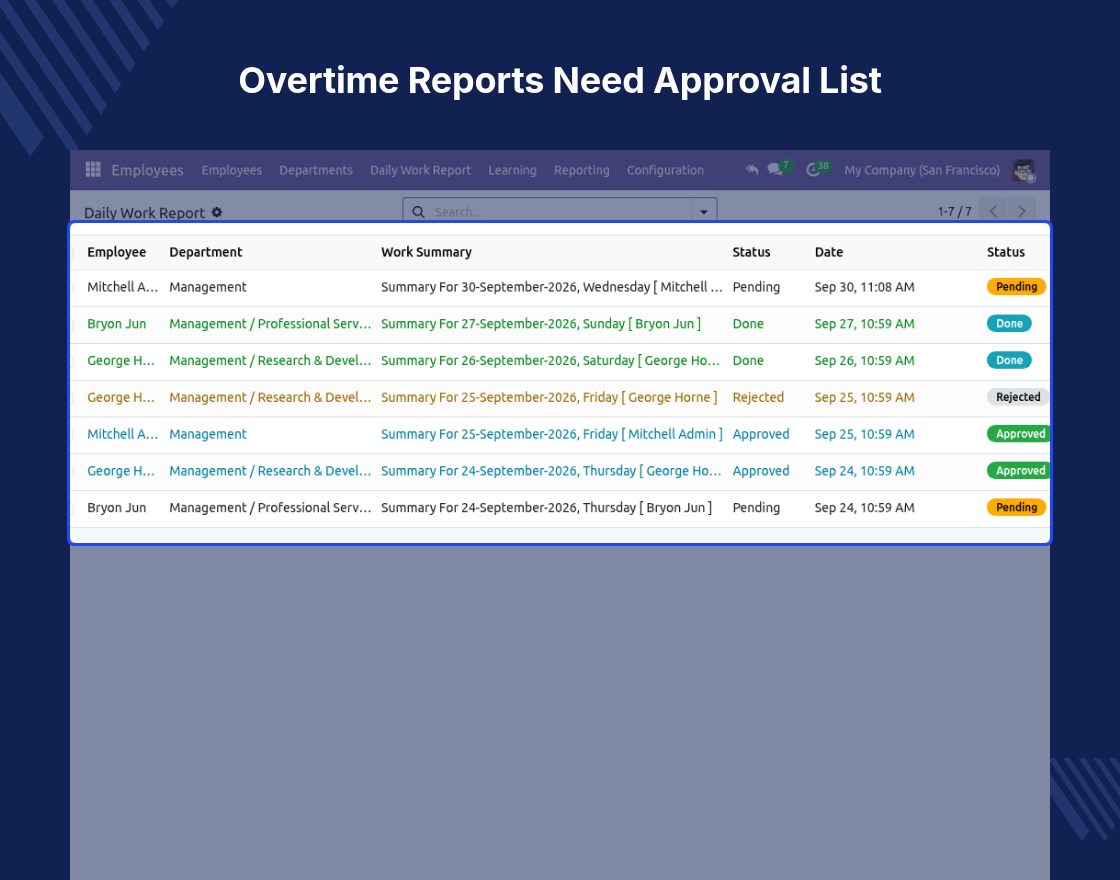Open My Company (San Francisco) switcher
The height and width of the screenshot is (880, 1120).
921,170
